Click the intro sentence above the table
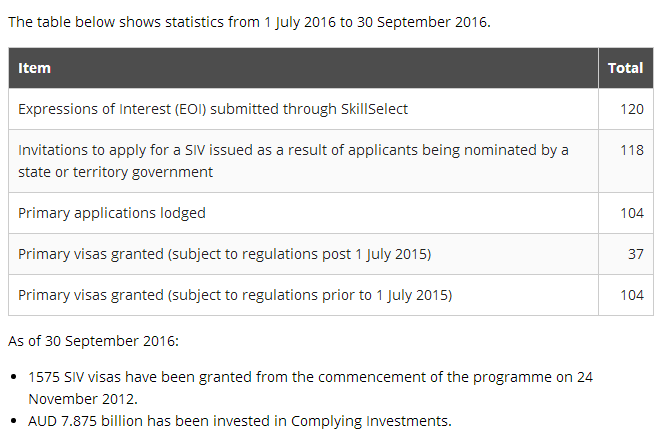664x441 pixels. pyautogui.click(x=249, y=21)
